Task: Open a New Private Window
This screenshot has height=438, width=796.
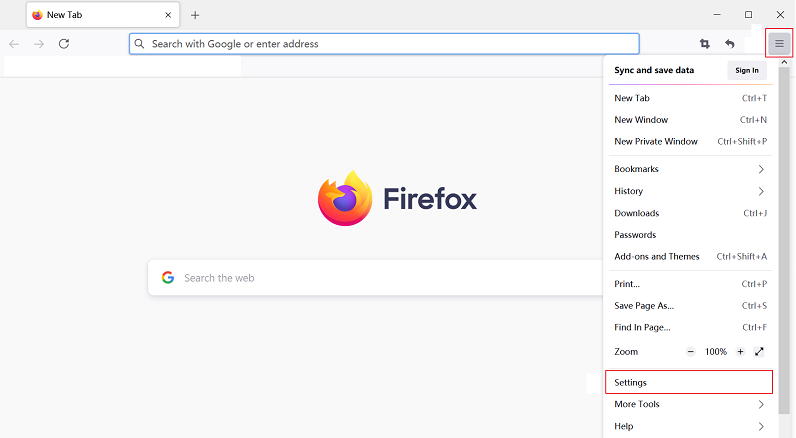Action: click(690, 142)
